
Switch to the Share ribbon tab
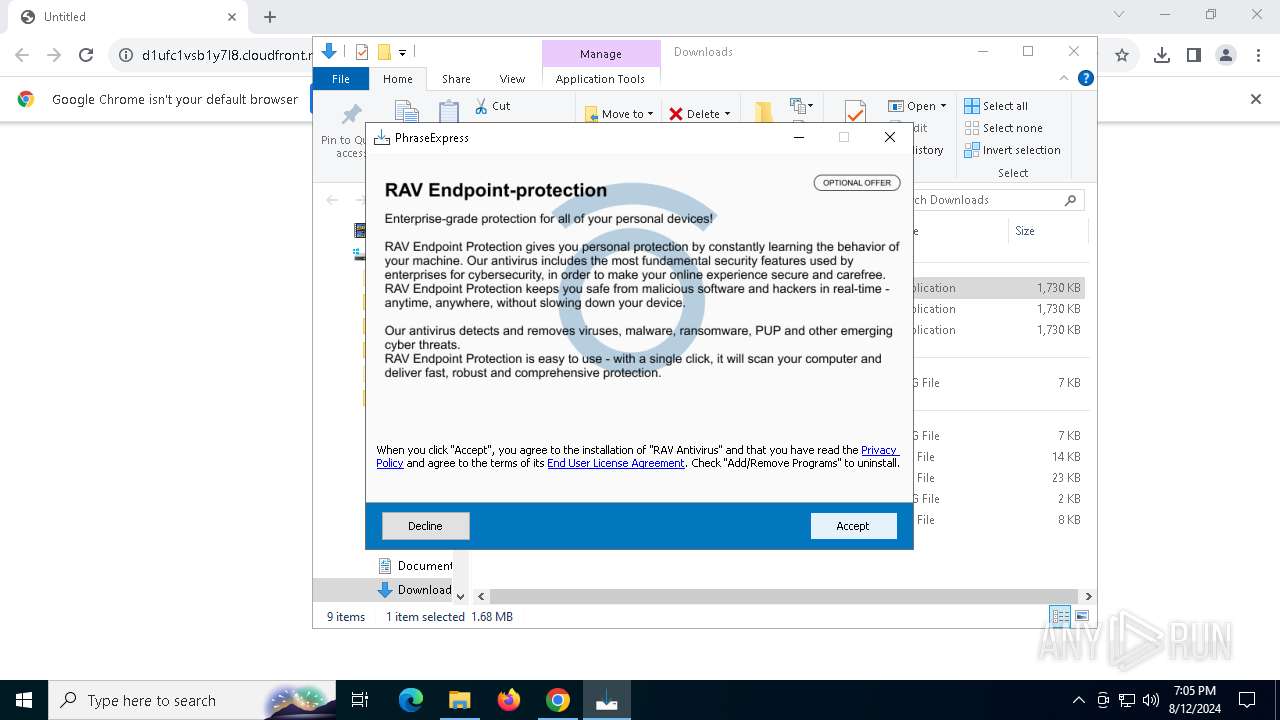click(456, 79)
